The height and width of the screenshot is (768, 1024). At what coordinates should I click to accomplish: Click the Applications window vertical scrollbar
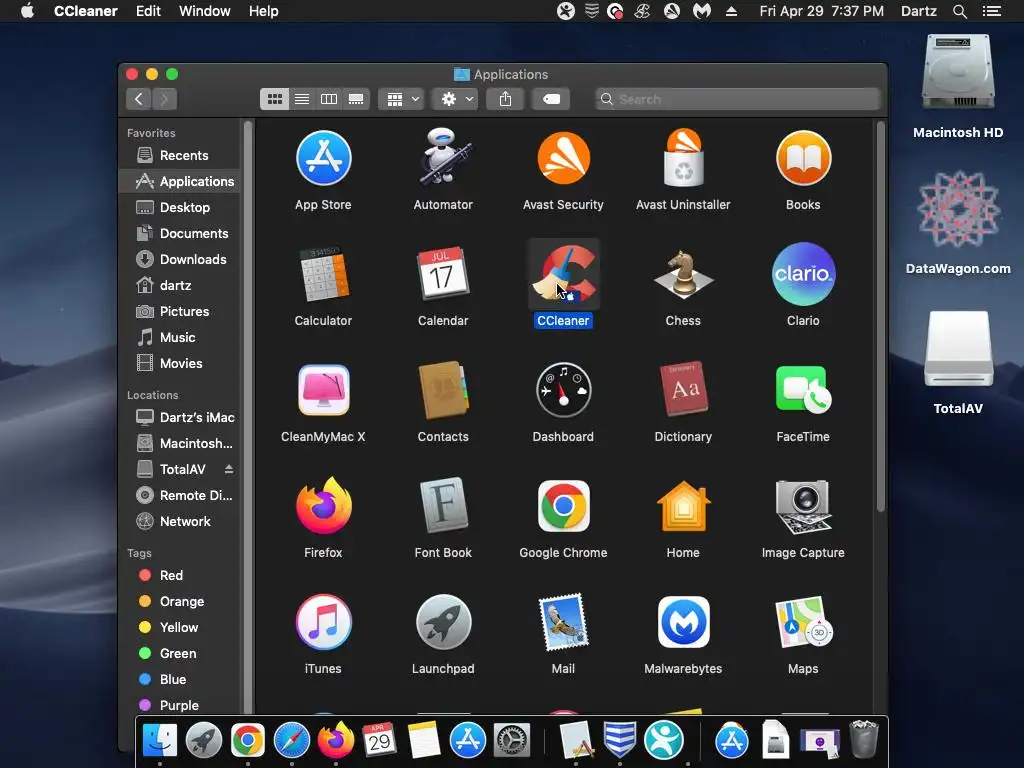tap(880, 317)
